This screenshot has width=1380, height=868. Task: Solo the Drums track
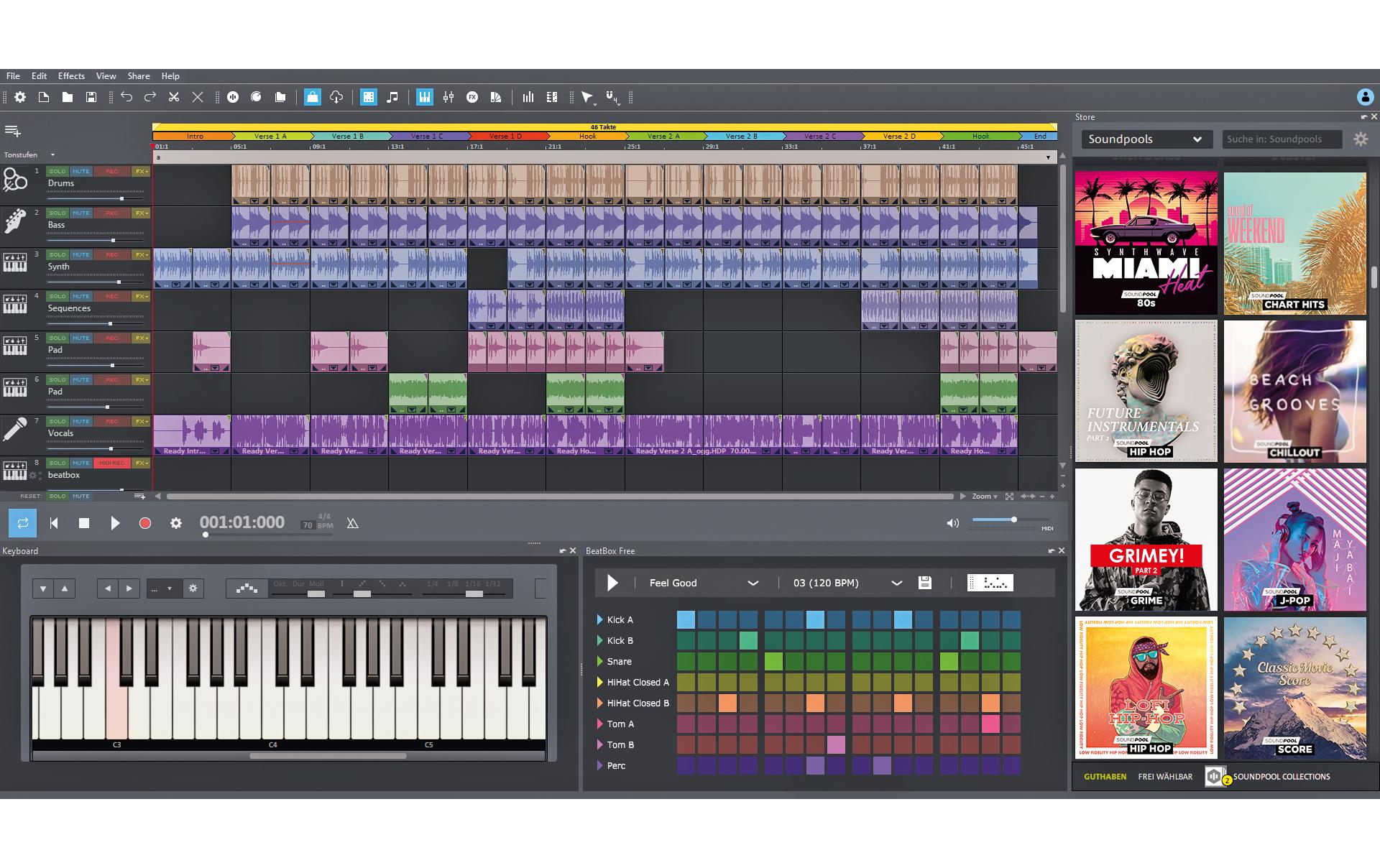[57, 172]
